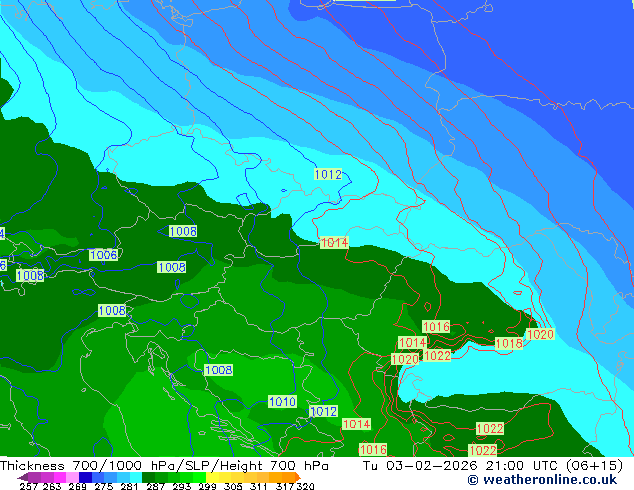Click the 1006 isobar label

coord(104,255)
